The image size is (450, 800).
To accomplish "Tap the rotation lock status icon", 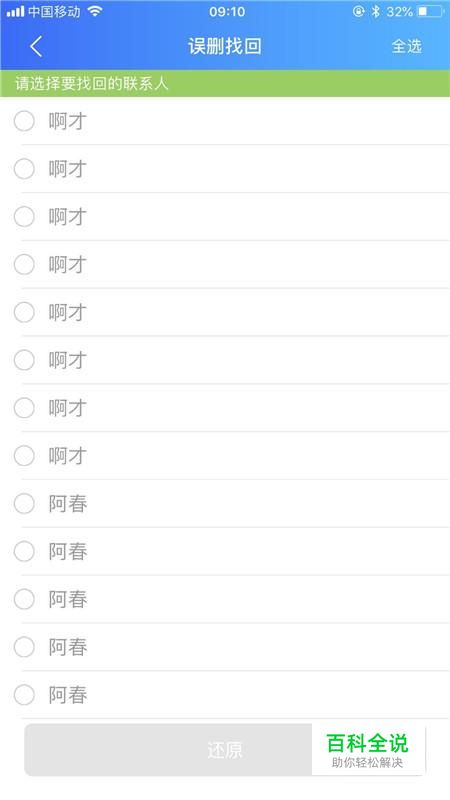I will (x=359, y=11).
